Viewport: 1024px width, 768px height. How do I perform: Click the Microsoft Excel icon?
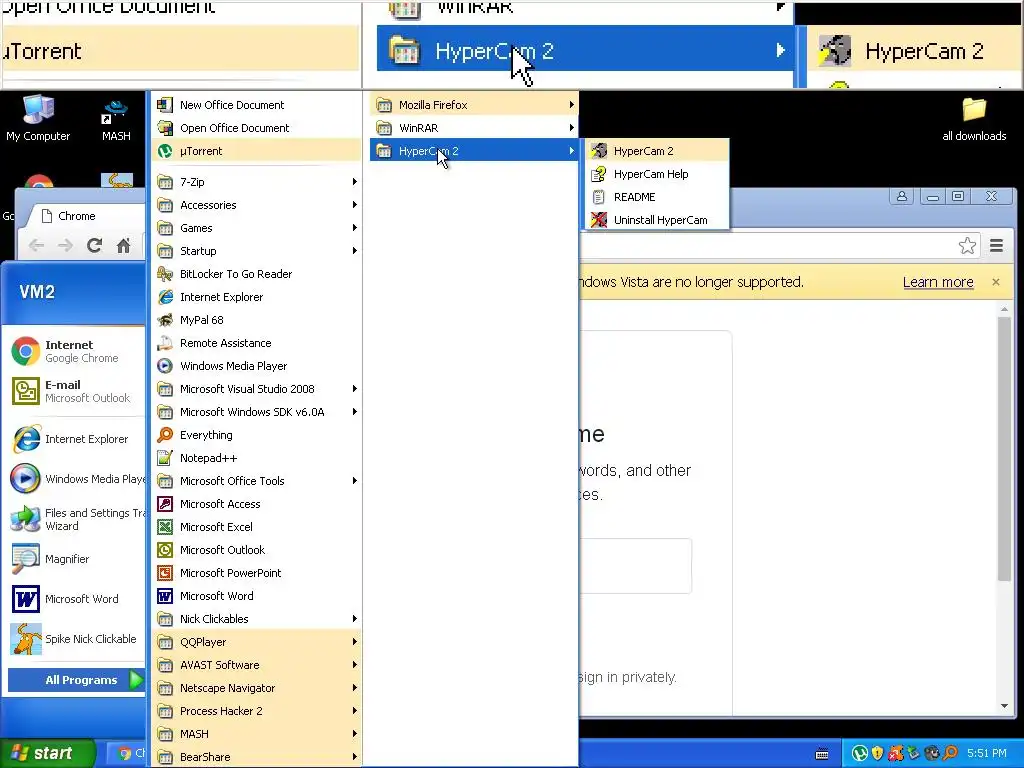pos(165,527)
